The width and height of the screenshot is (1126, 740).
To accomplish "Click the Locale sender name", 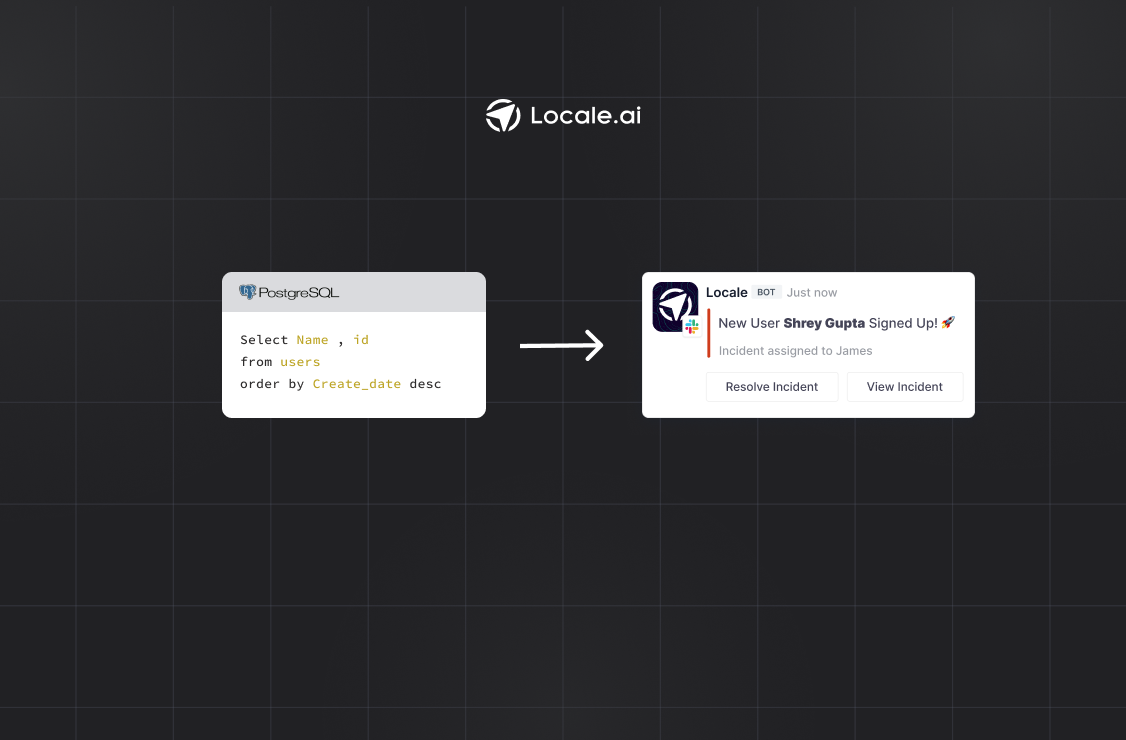I will (727, 292).
